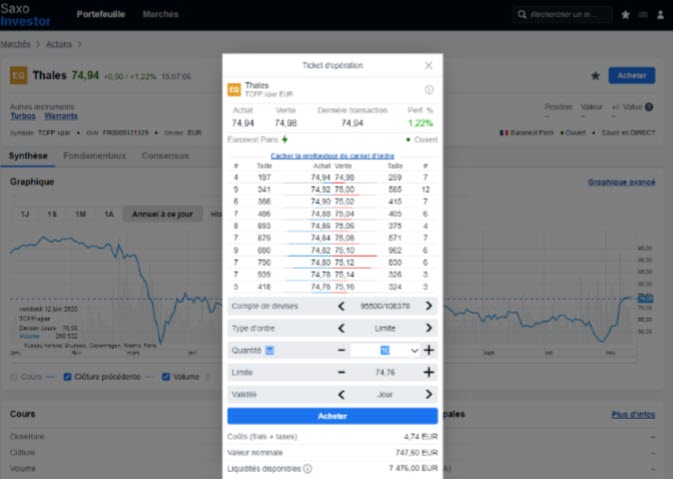The width and height of the screenshot is (673, 479).
Task: Click the Limite value 74,76
Action: pos(385,372)
